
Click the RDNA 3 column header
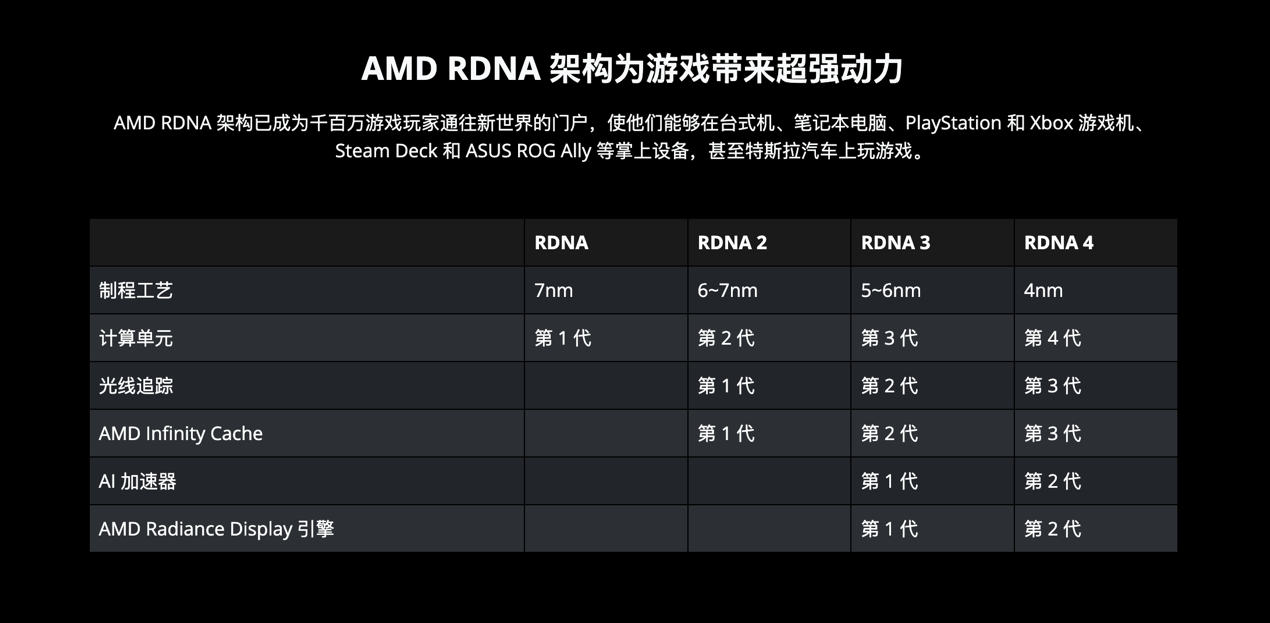(x=895, y=242)
